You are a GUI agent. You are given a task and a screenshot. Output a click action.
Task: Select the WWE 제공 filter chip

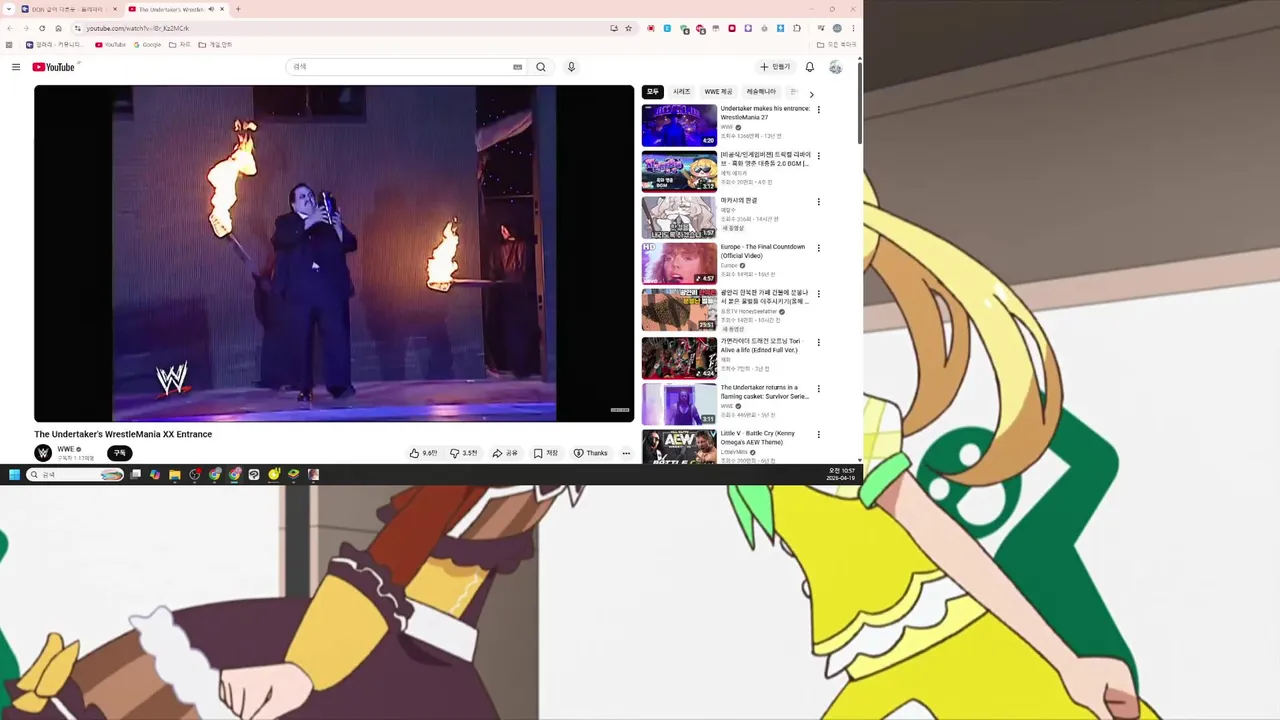pos(718,92)
